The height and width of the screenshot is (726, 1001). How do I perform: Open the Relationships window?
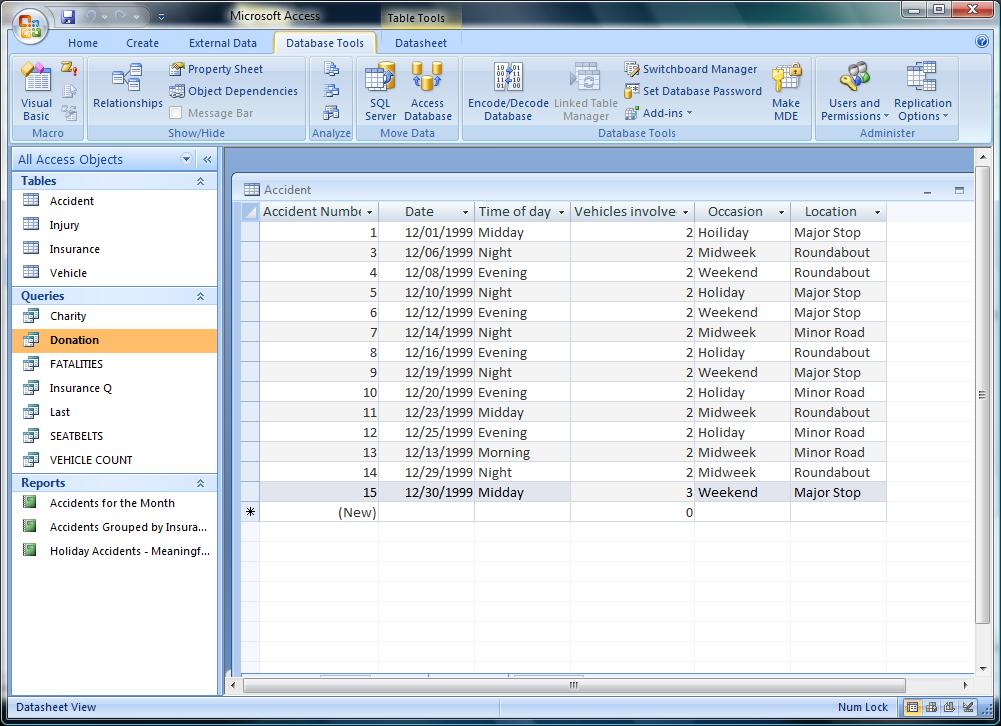coord(128,86)
